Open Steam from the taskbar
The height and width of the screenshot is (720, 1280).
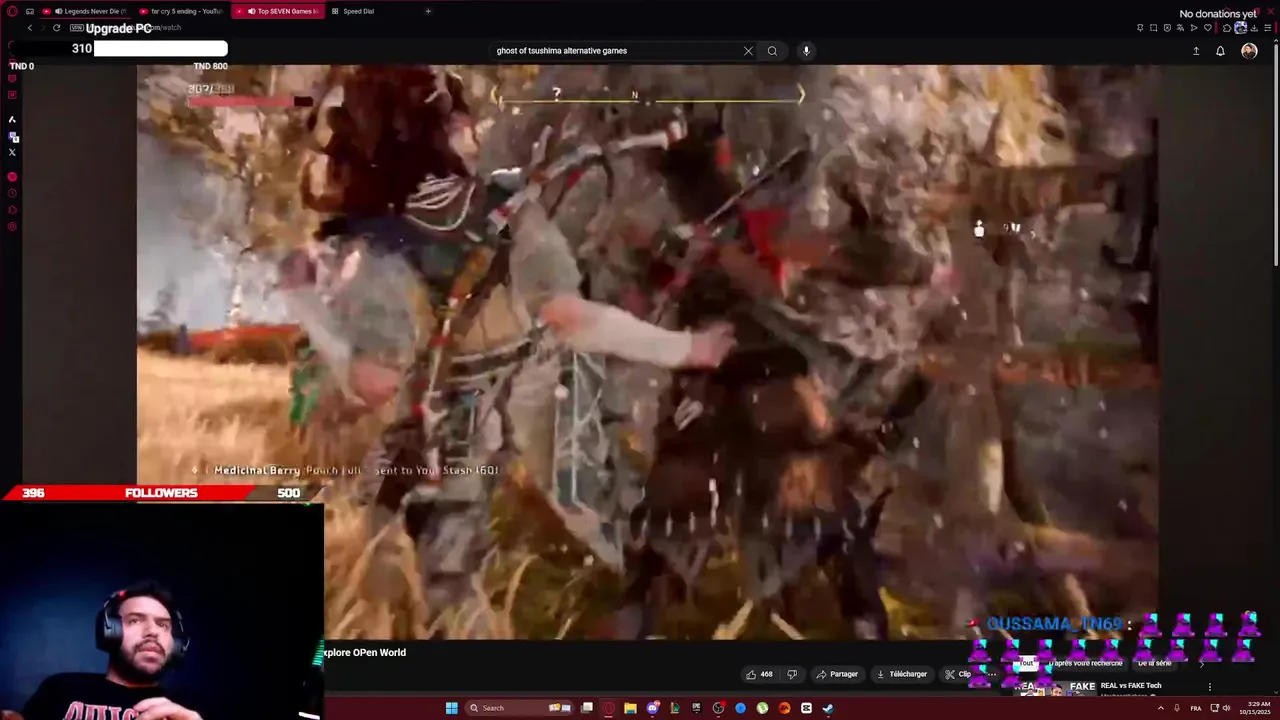coord(828,708)
